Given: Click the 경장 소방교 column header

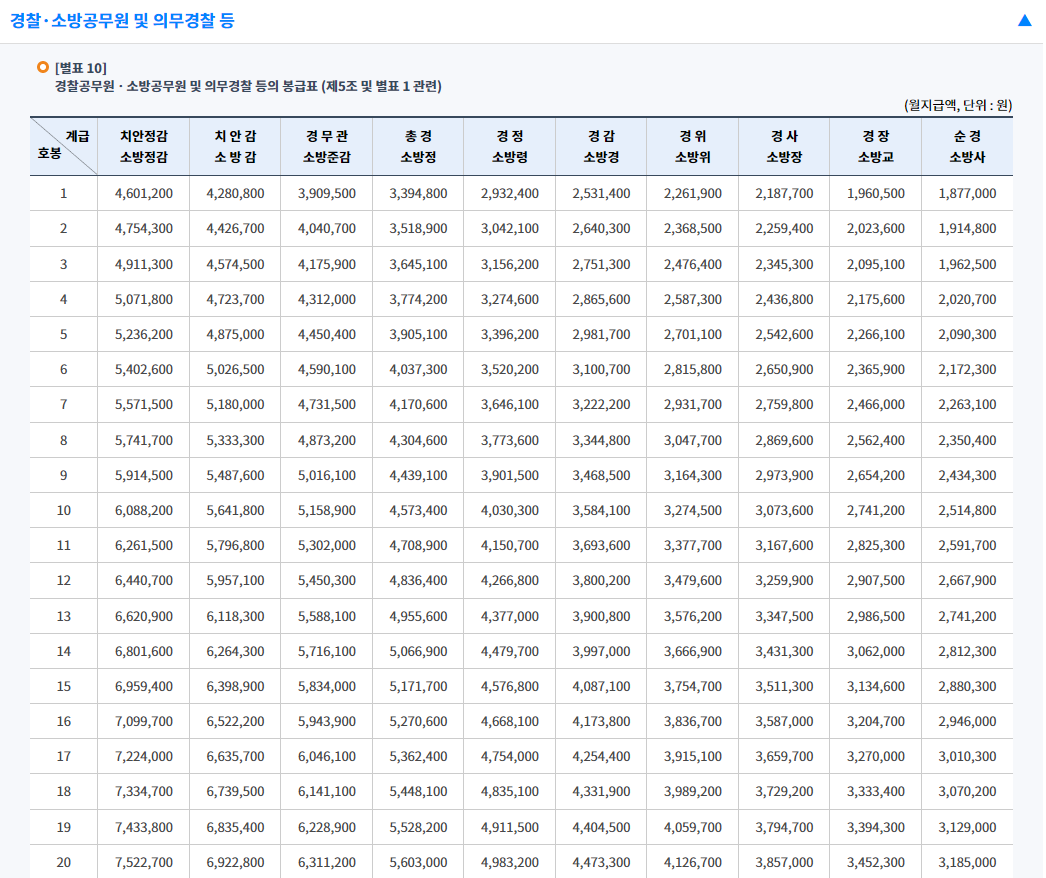Looking at the screenshot, I should [875, 146].
